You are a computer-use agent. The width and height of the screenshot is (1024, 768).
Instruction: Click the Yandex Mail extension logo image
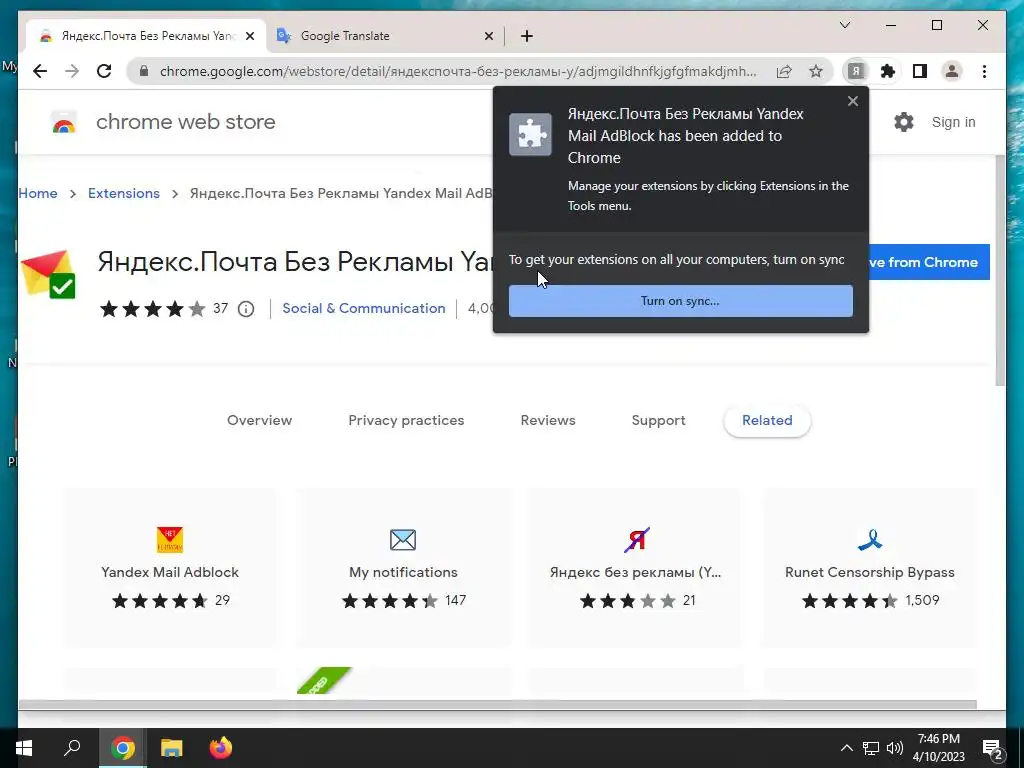coord(48,274)
